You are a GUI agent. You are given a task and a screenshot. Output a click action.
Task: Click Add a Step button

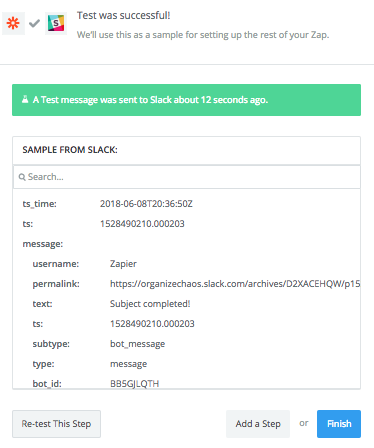coord(258,424)
